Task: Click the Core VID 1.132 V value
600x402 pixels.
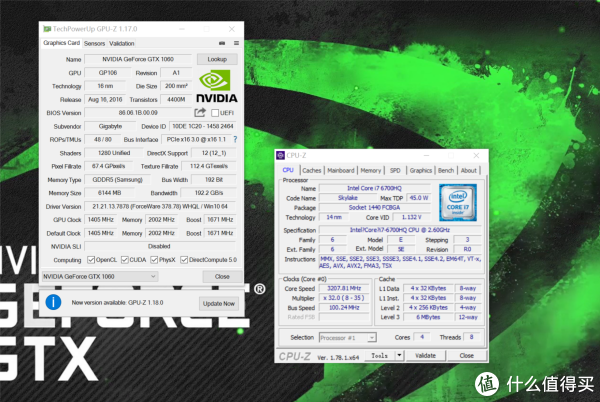Action: [x=411, y=217]
